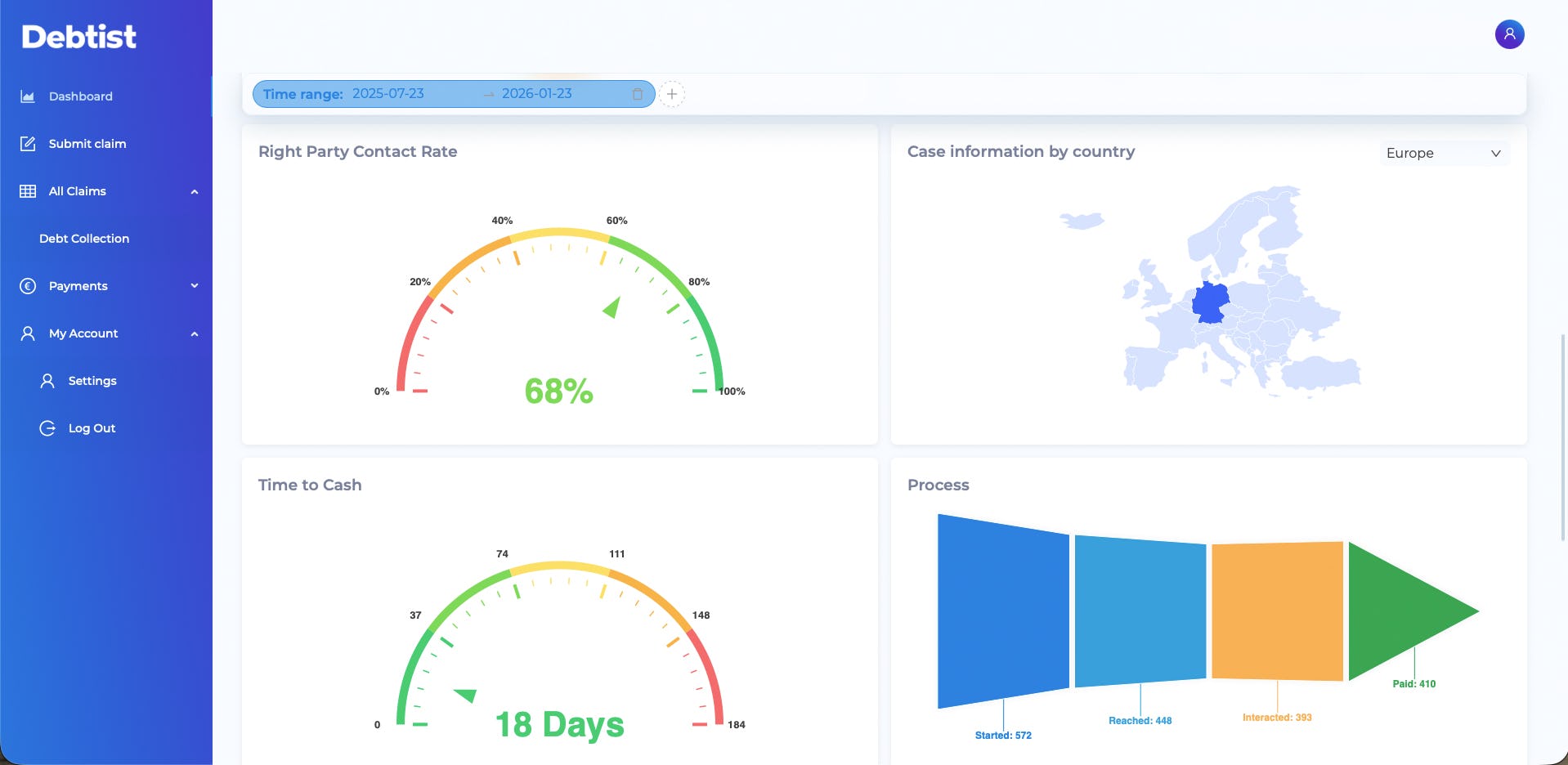1568x765 pixels.
Task: Click the All Claims grid icon
Action: (x=27, y=190)
